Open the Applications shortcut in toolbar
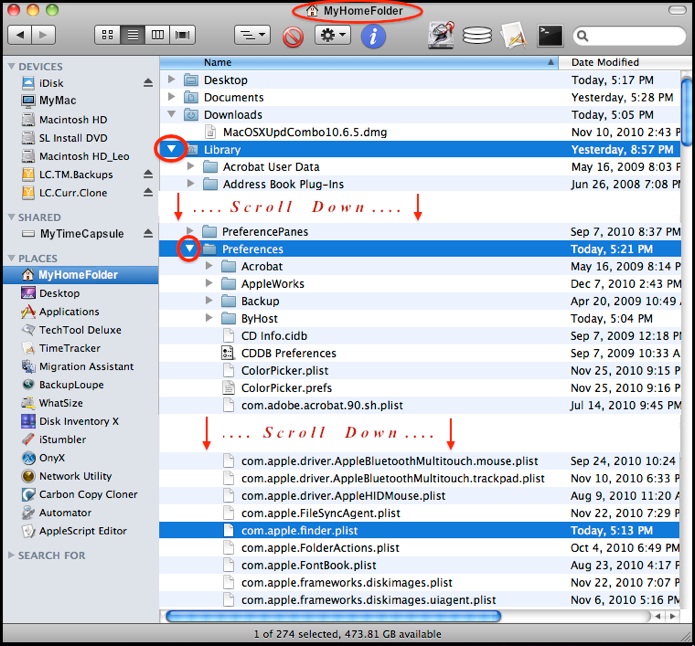This screenshot has width=695, height=646. click(513, 35)
